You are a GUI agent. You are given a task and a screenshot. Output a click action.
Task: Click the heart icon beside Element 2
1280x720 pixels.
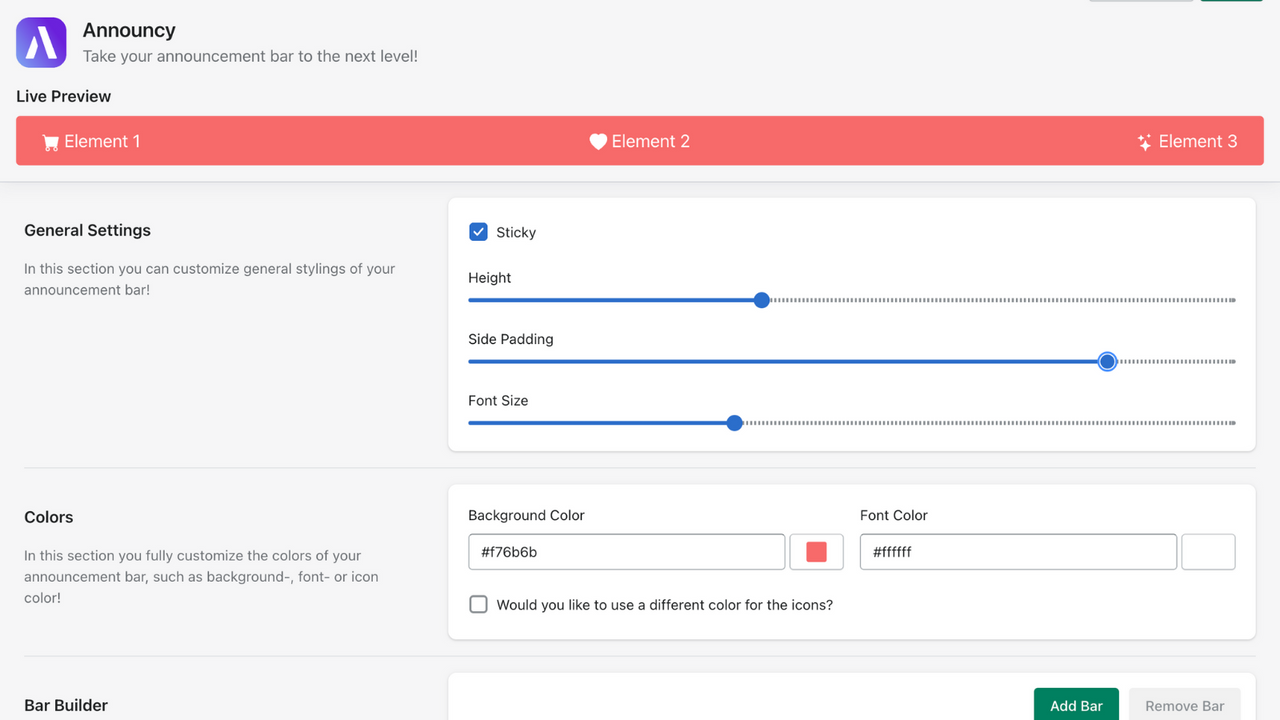598,142
